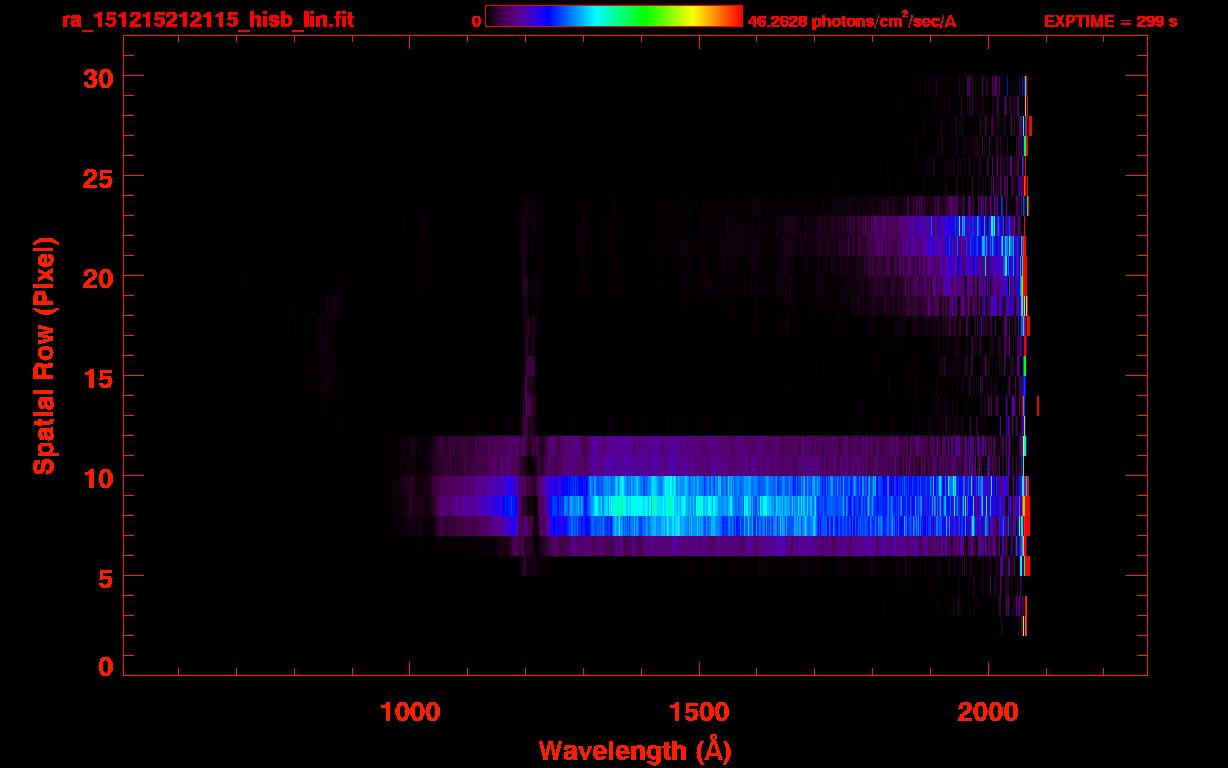
Task: Click the rainbow color scale bar
Action: coord(614,16)
